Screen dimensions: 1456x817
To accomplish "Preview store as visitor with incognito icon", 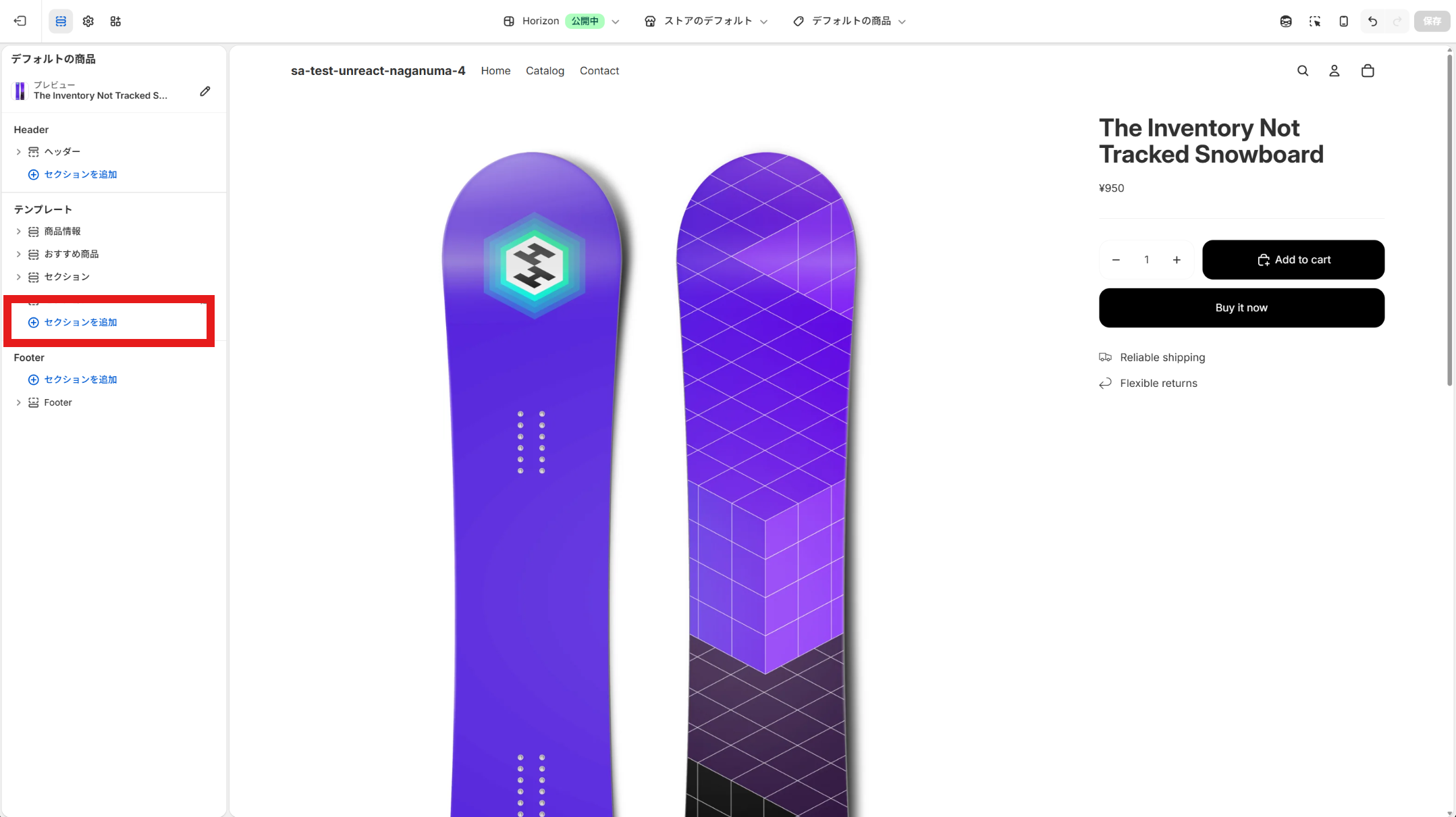I will pyautogui.click(x=1285, y=21).
